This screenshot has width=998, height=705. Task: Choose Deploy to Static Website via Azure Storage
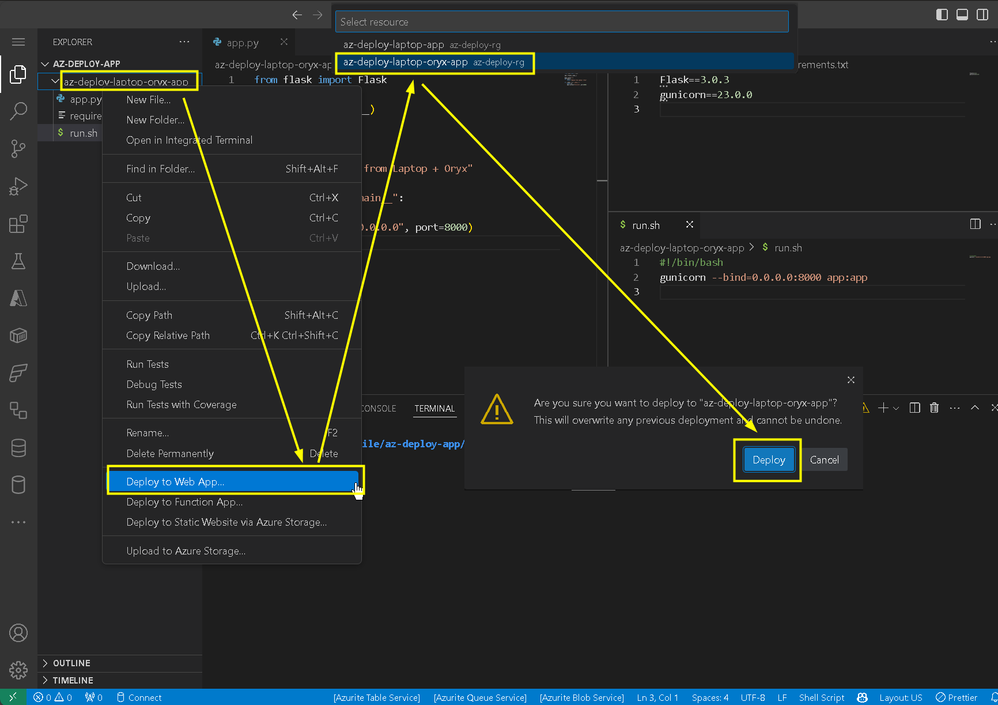233,522
